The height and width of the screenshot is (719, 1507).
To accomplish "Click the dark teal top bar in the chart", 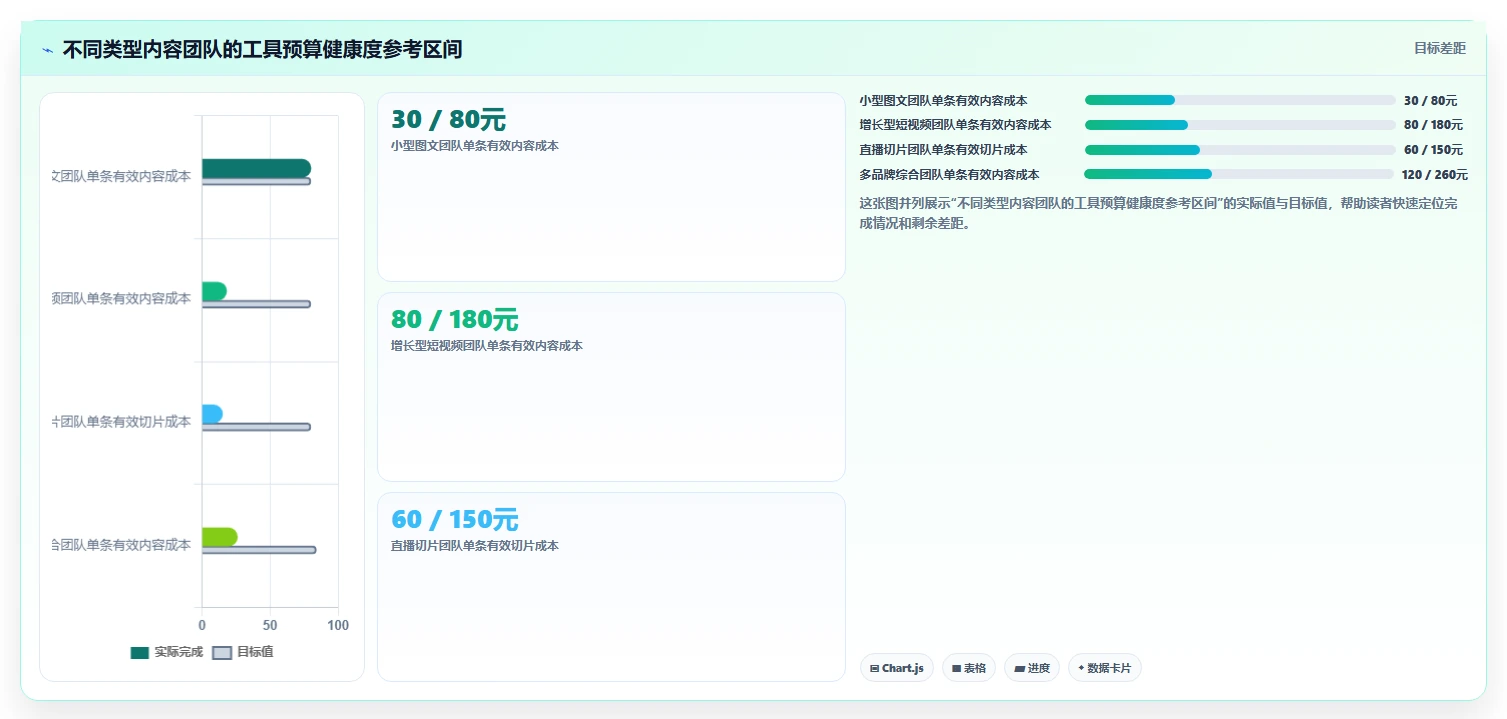I will [256, 168].
